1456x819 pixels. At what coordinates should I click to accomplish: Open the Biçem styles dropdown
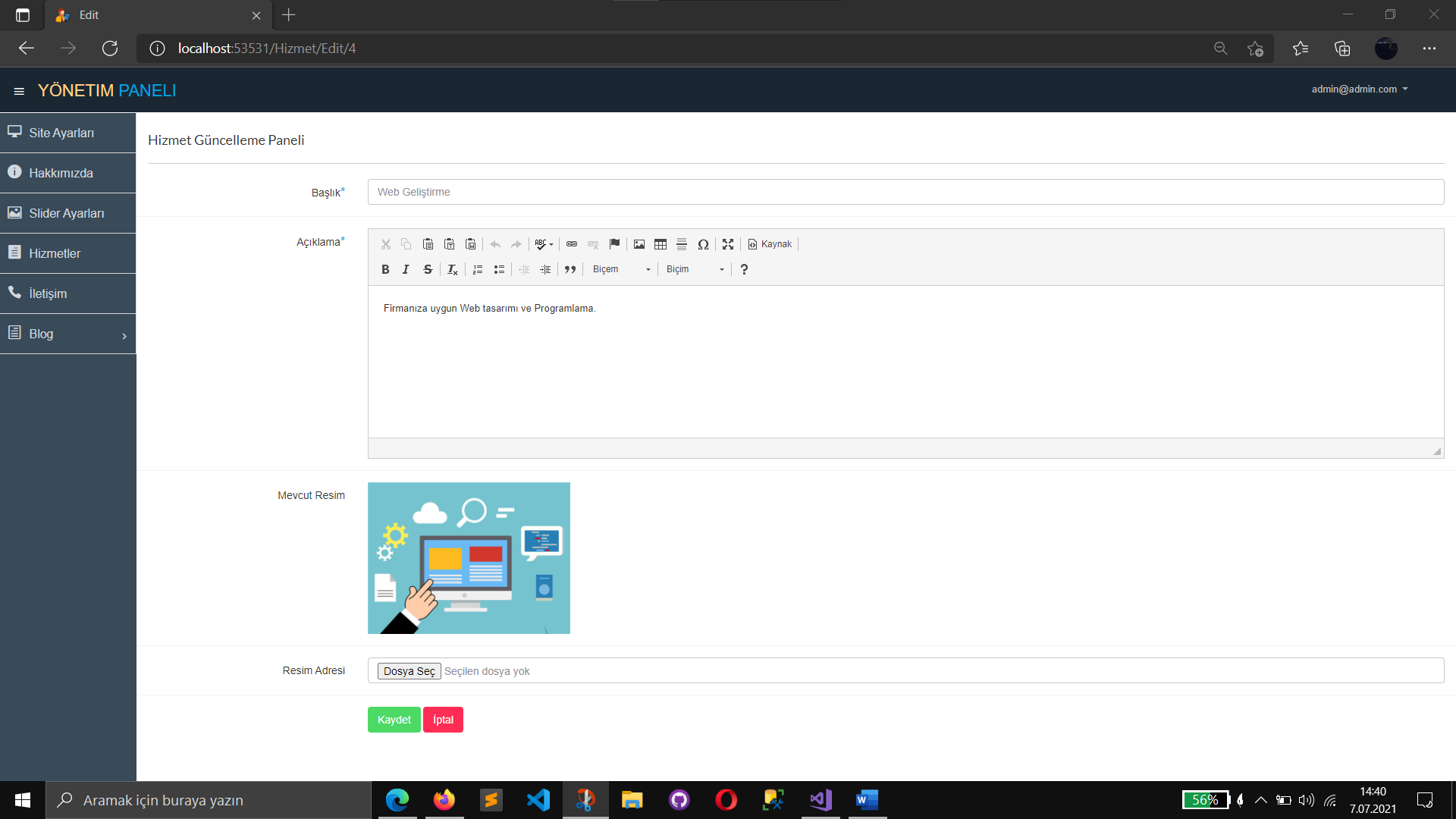(621, 269)
